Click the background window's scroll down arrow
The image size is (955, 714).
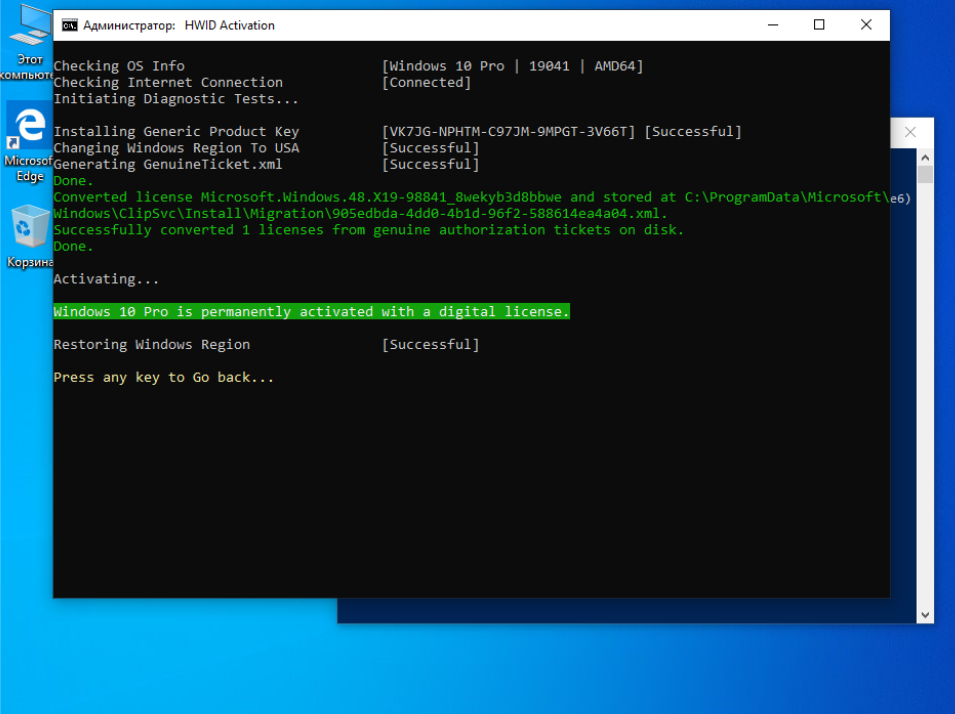tap(925, 614)
